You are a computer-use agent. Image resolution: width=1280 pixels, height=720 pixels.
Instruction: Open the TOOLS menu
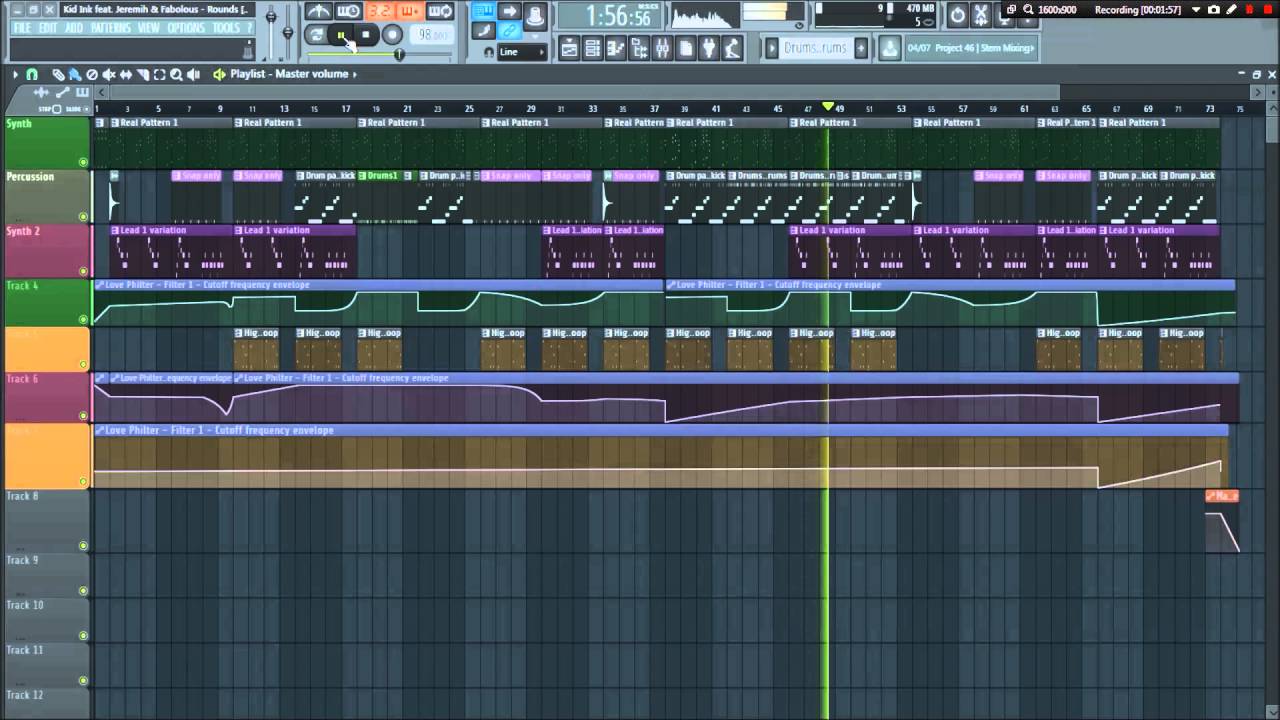(226, 28)
